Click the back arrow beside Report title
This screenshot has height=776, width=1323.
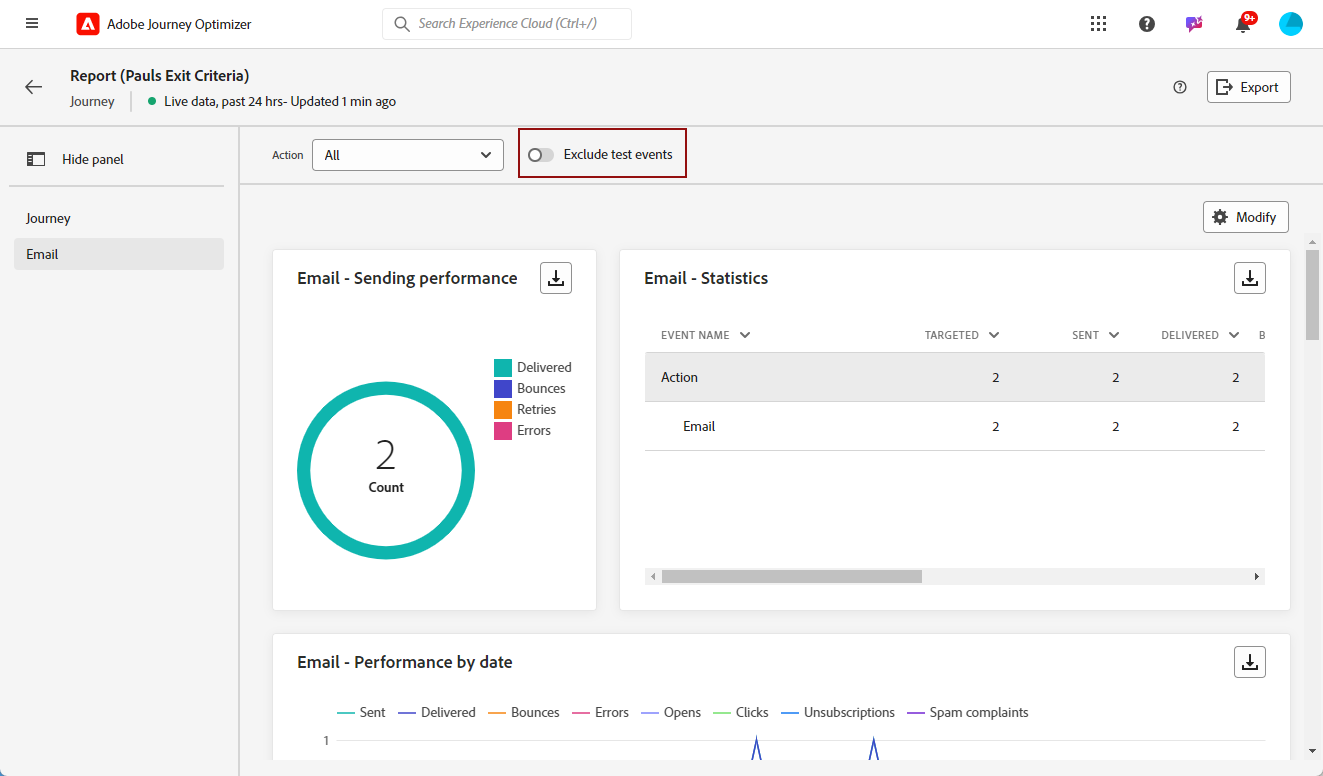coord(34,87)
